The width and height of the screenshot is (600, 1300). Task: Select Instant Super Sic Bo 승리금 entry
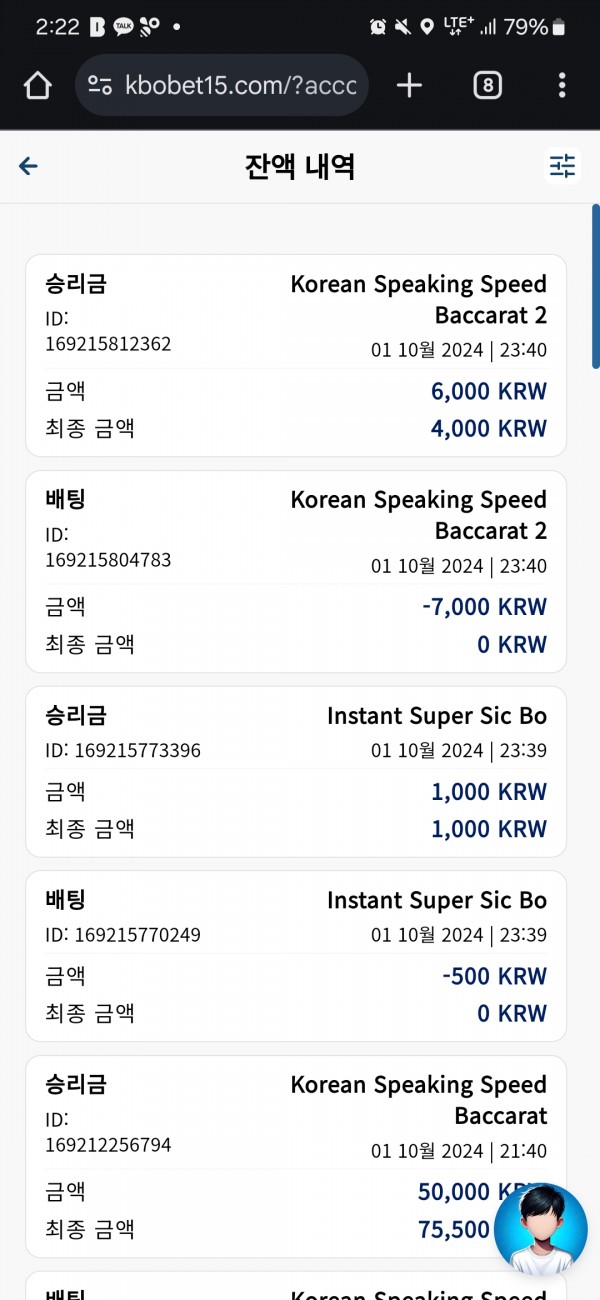pos(296,771)
